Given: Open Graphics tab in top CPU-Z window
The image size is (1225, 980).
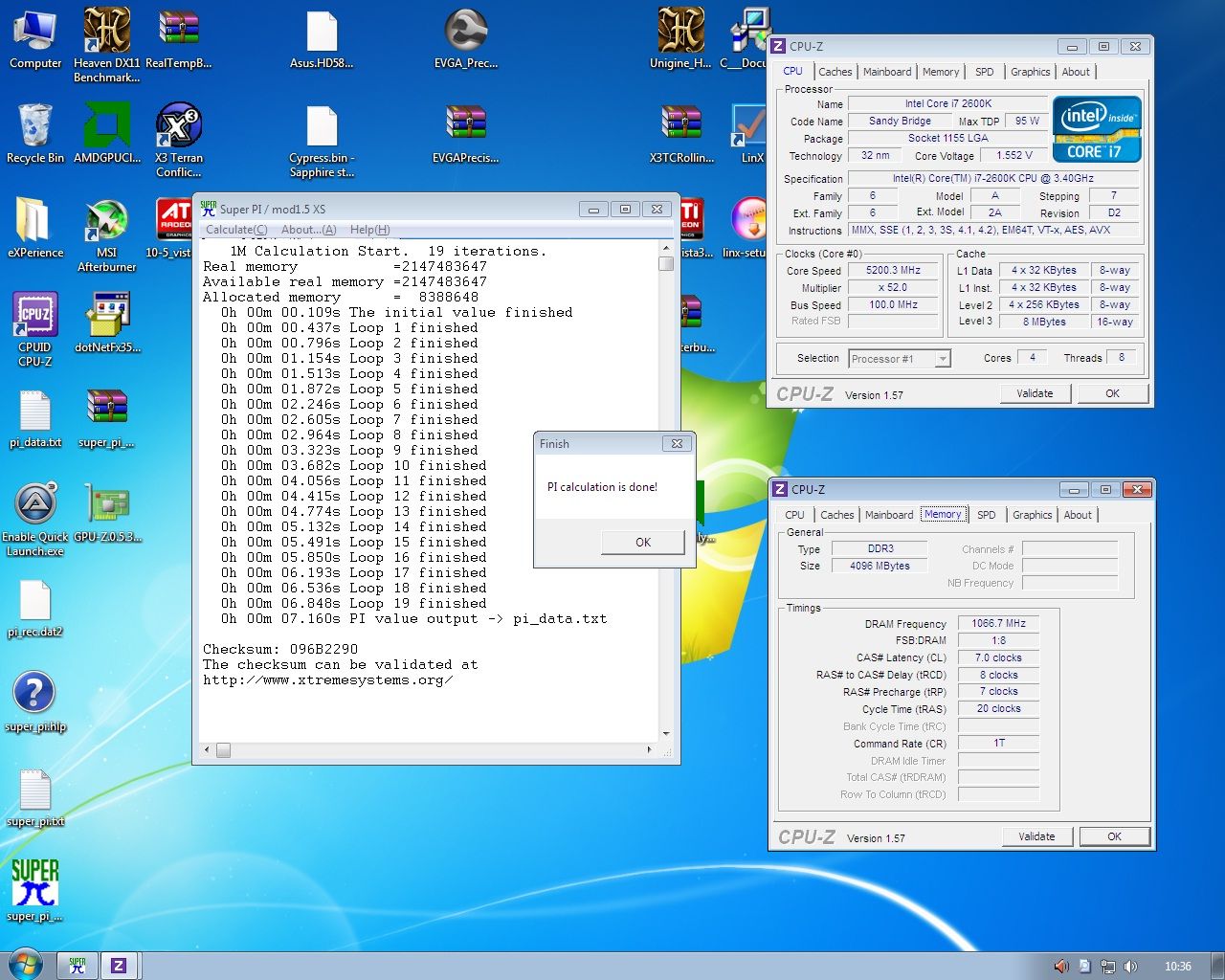Looking at the screenshot, I should (x=1030, y=72).
